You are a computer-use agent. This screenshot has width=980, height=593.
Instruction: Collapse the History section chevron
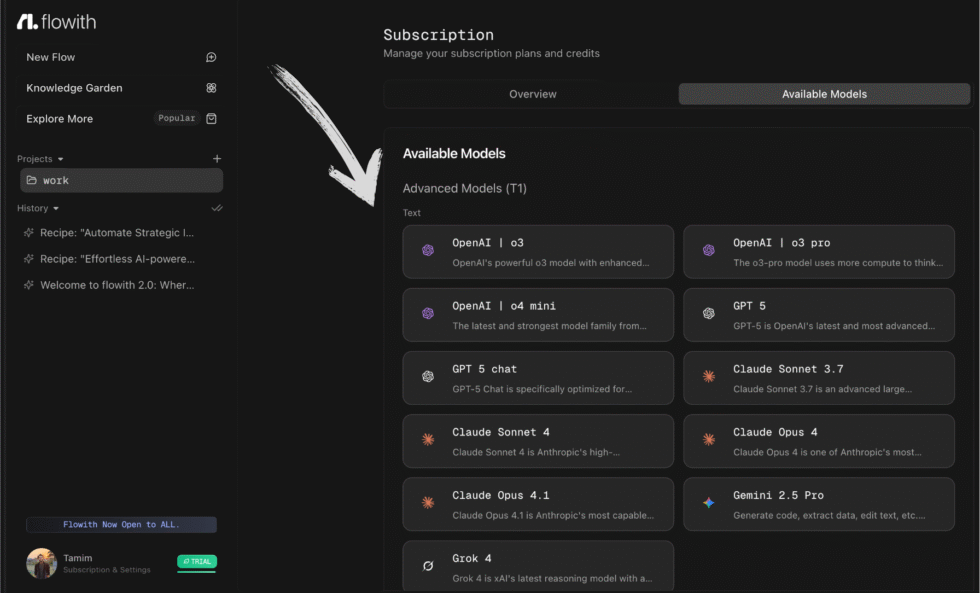point(55,208)
